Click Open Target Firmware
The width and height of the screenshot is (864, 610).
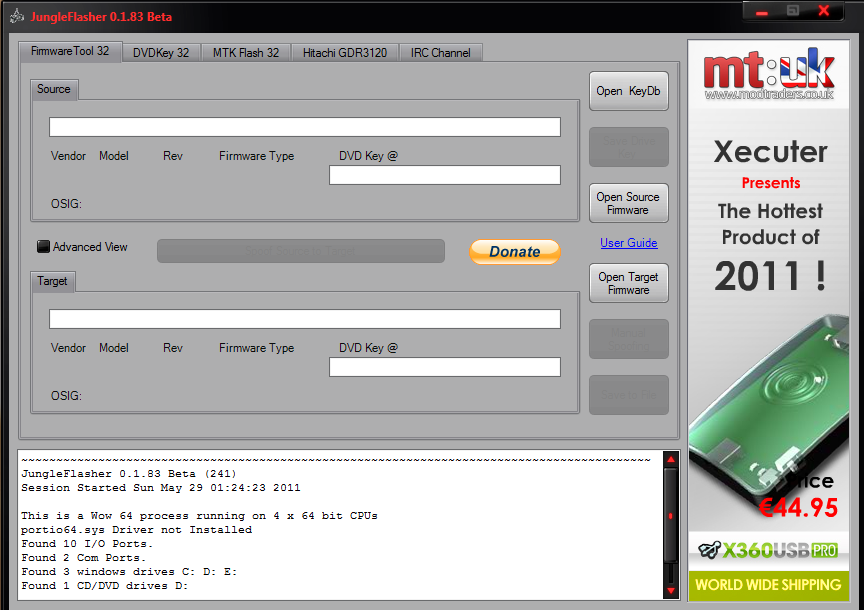tap(629, 283)
